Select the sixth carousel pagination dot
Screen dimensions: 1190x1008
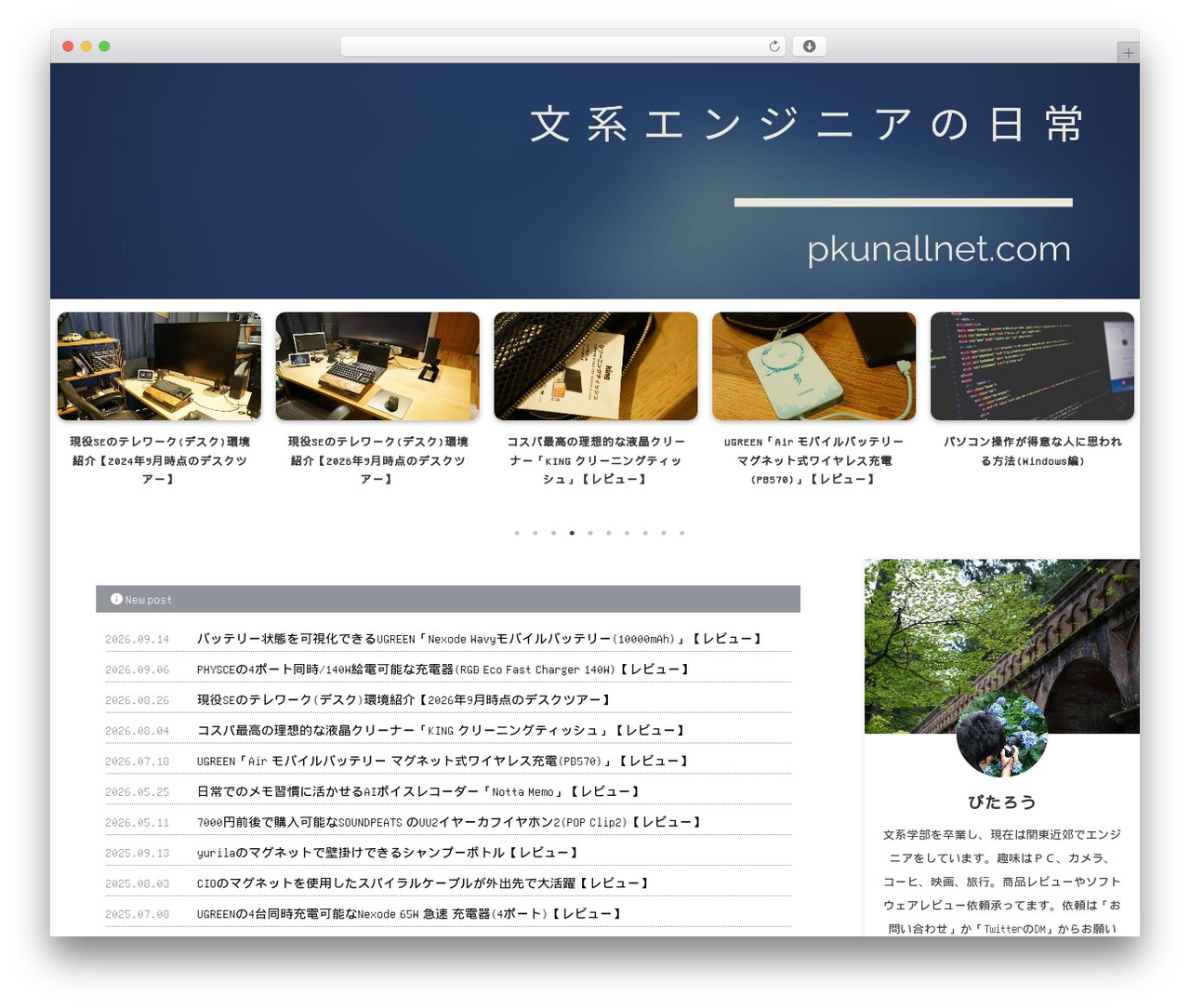[x=609, y=533]
